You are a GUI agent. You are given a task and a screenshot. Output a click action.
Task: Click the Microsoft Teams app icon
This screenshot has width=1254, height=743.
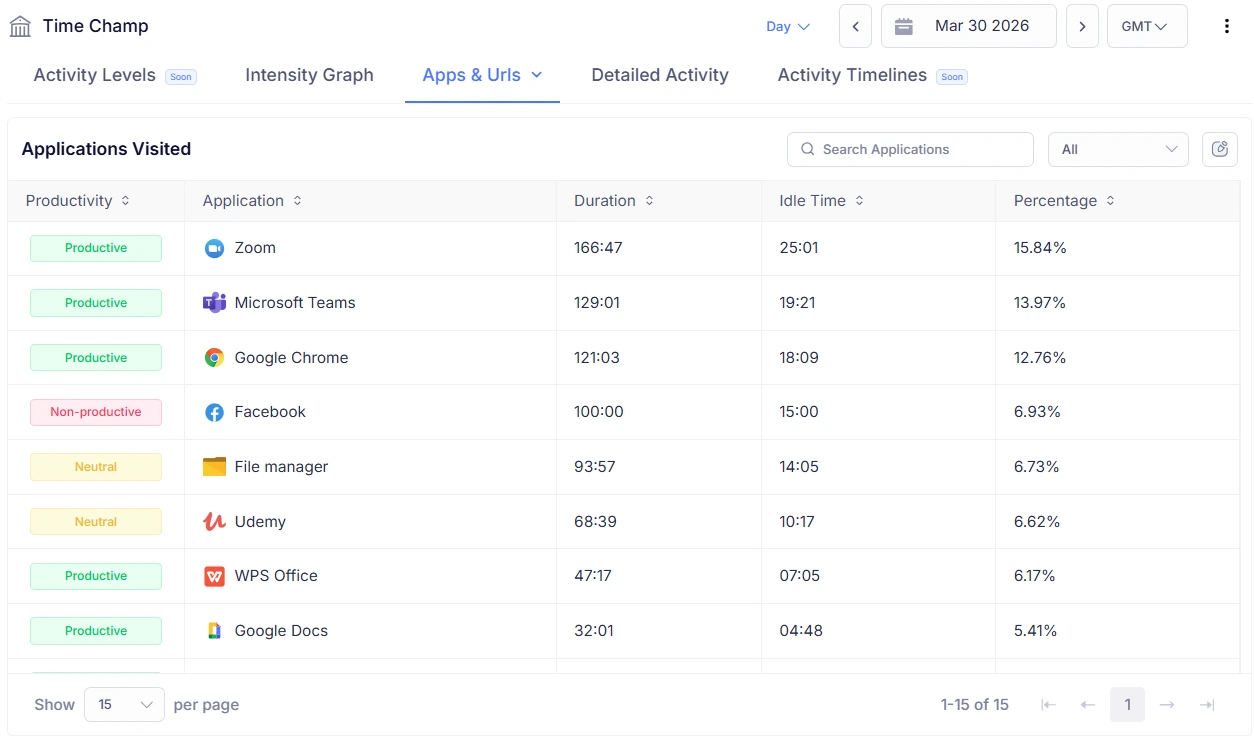point(214,302)
